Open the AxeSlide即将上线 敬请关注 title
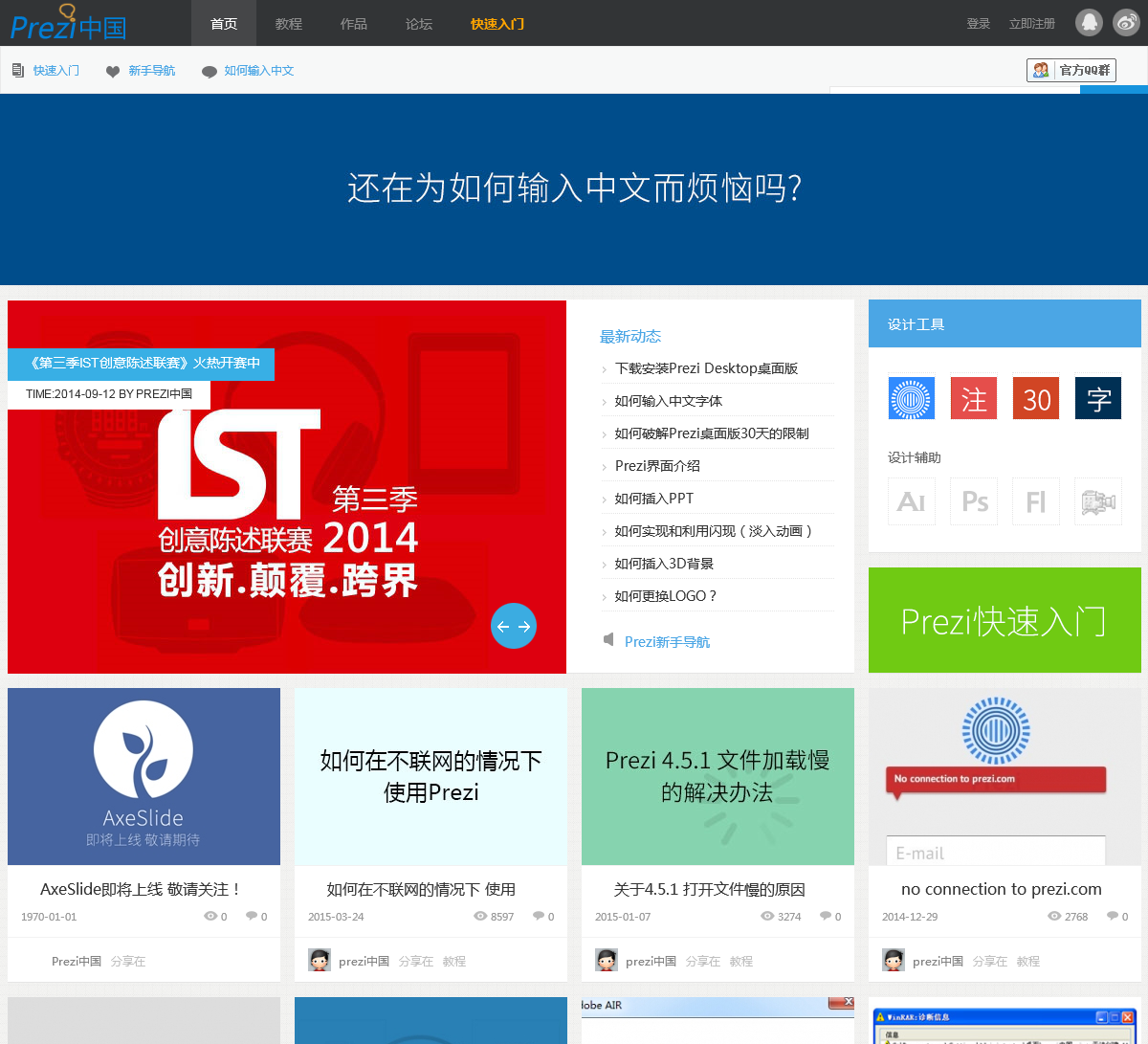The width and height of the screenshot is (1148, 1044). 141,889
